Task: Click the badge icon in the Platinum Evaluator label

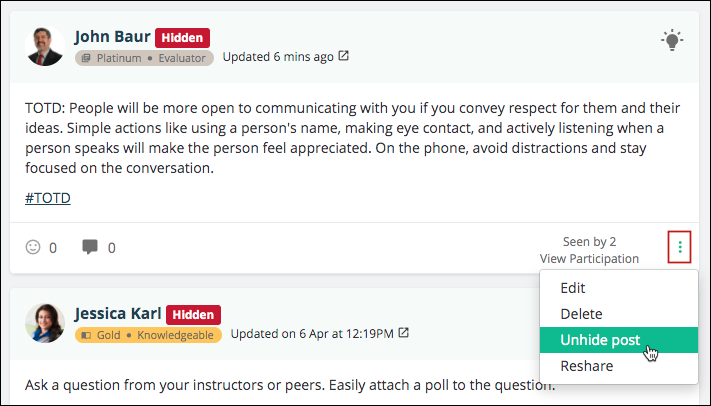Action: coord(86,59)
